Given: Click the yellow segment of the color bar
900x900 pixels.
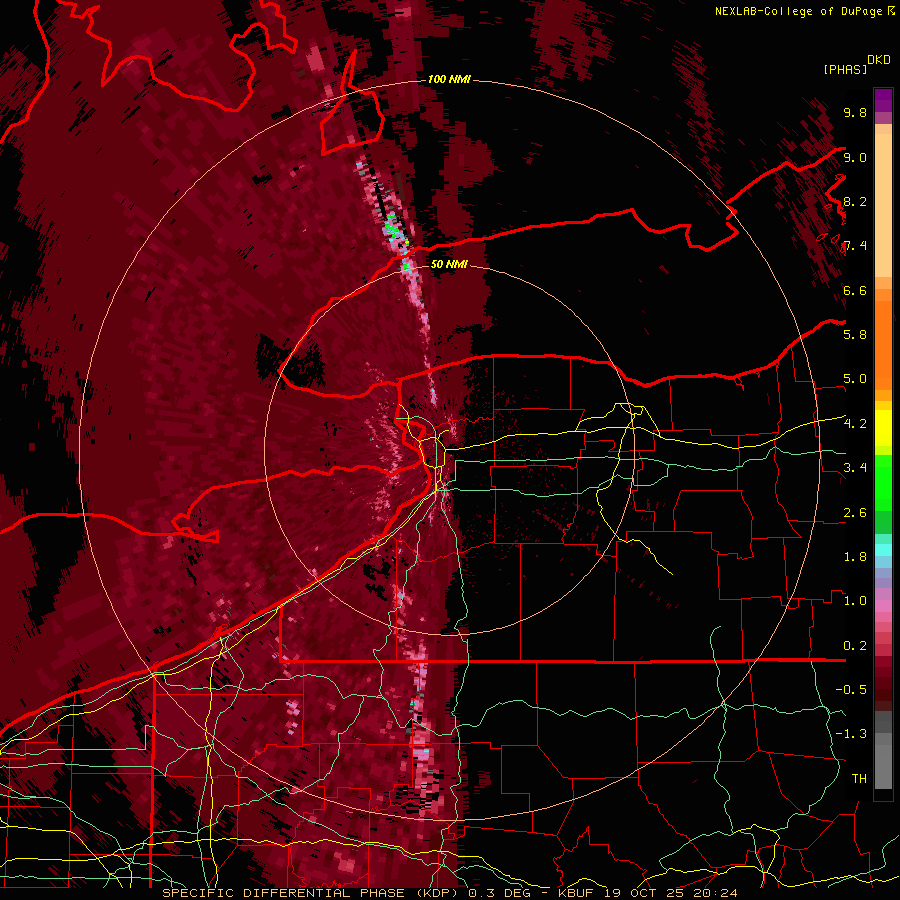Looking at the screenshot, I should point(883,428).
